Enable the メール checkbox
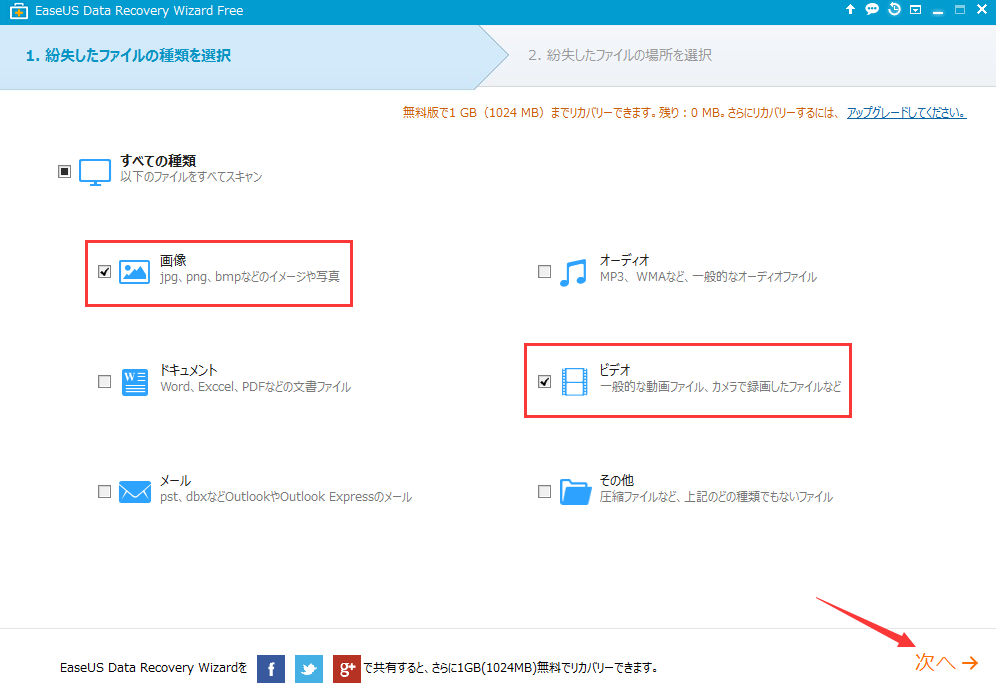 click(x=104, y=491)
